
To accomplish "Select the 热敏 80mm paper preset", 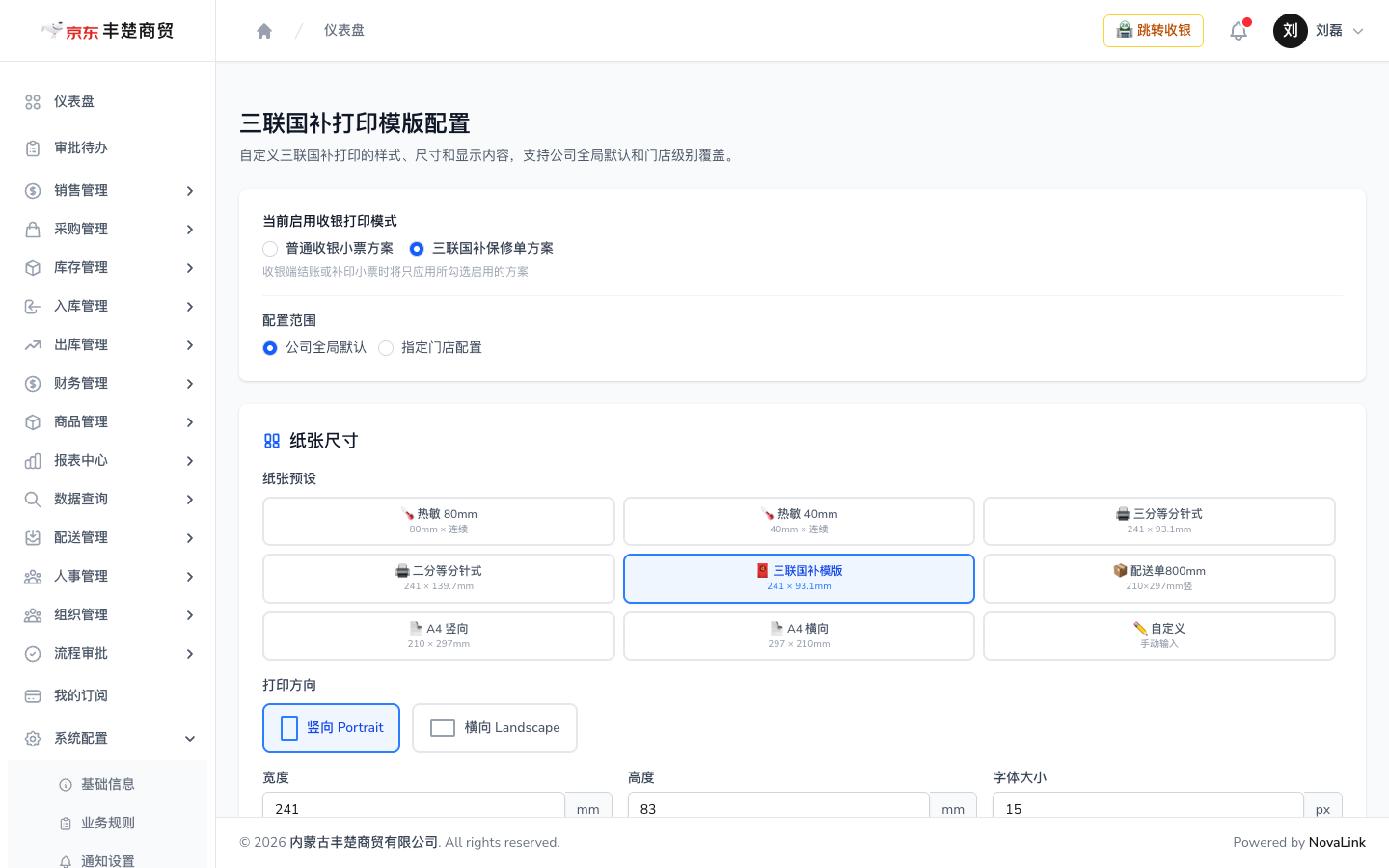I will (439, 522).
